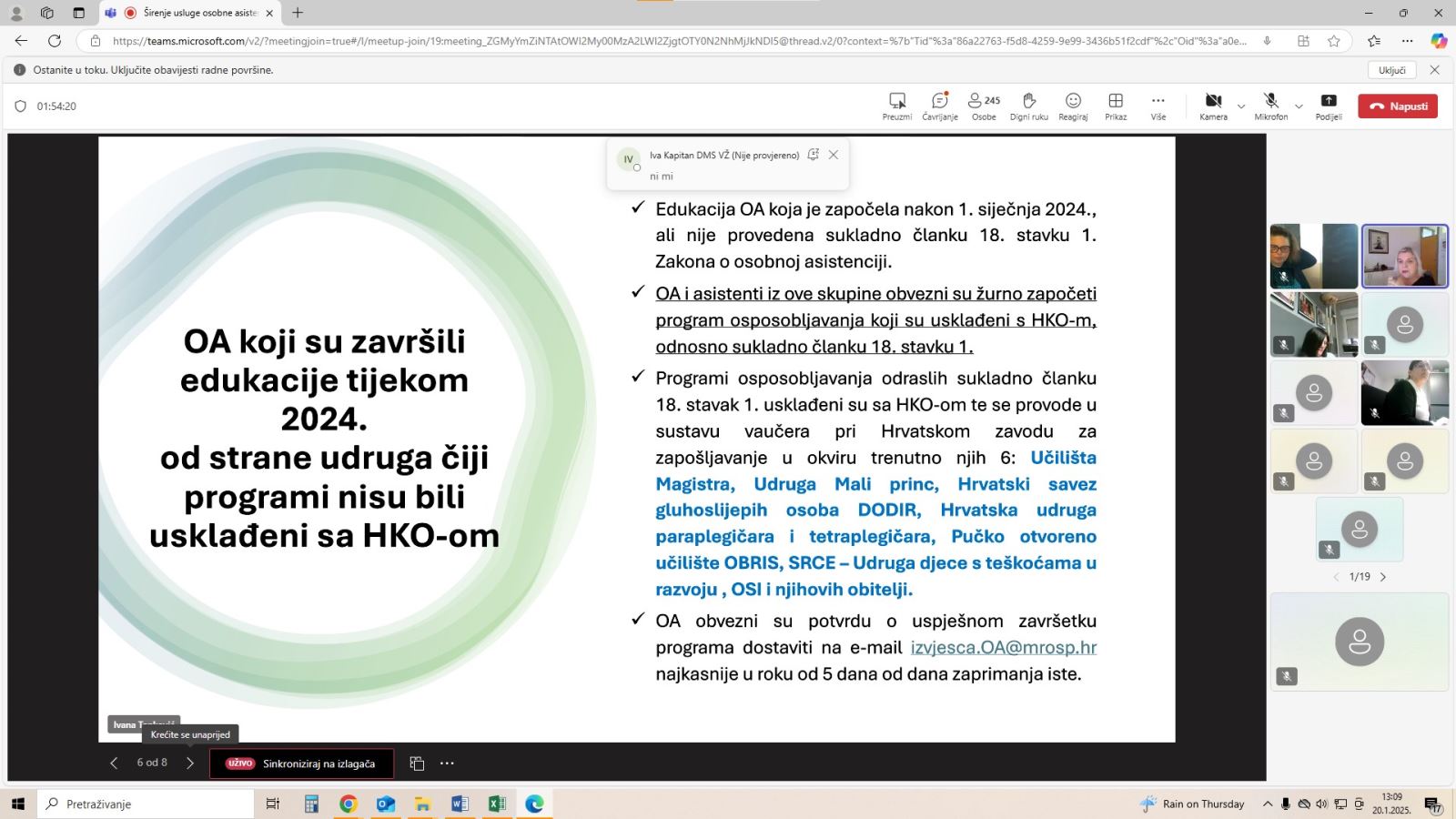Image resolution: width=1456 pixels, height=819 pixels.
Task: Select the Širenje usluge osobne asistencije tab
Action: tap(189, 13)
